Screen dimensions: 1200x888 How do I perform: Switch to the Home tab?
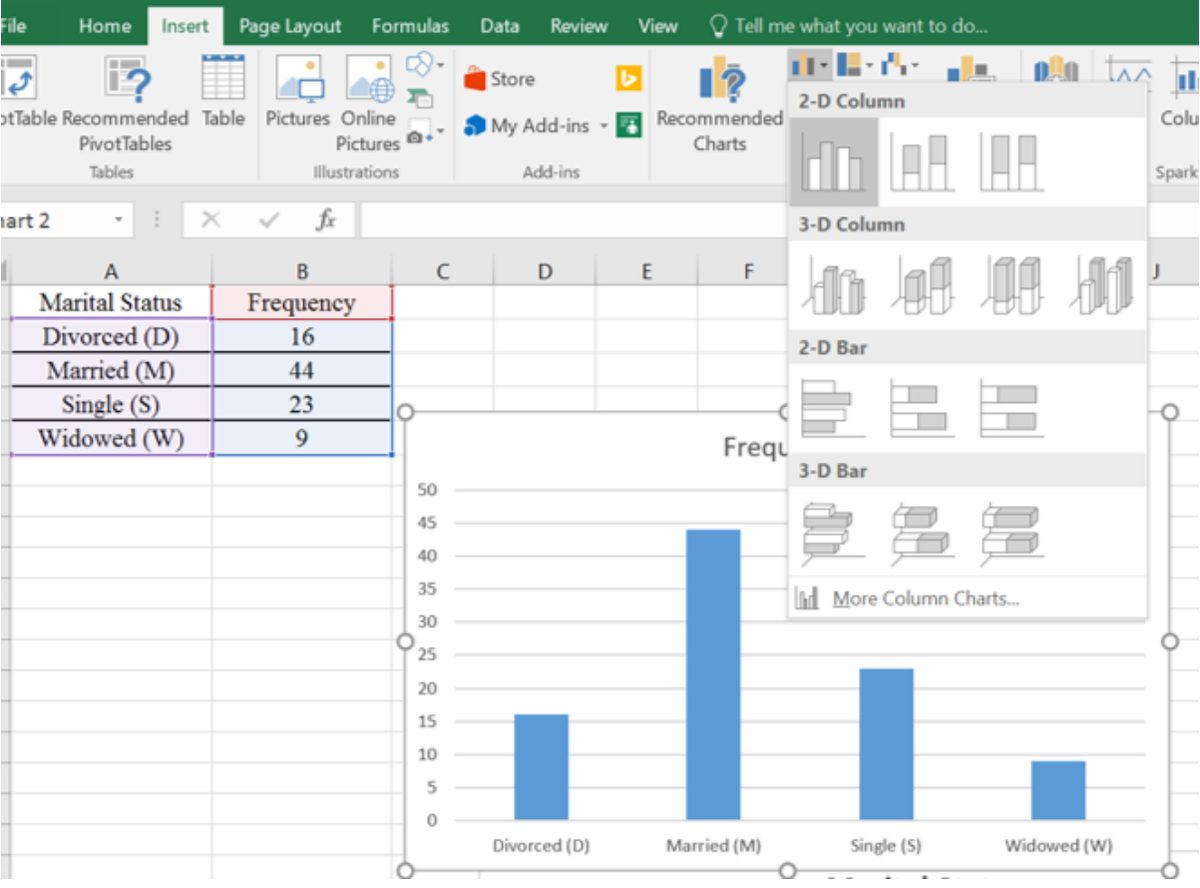pos(104,26)
